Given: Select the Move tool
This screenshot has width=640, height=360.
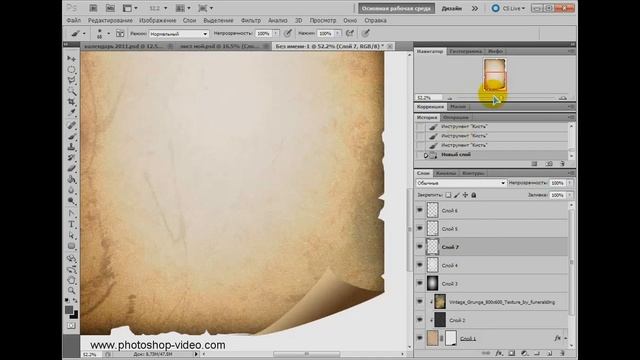Looking at the screenshot, I should pyautogui.click(x=71, y=59).
